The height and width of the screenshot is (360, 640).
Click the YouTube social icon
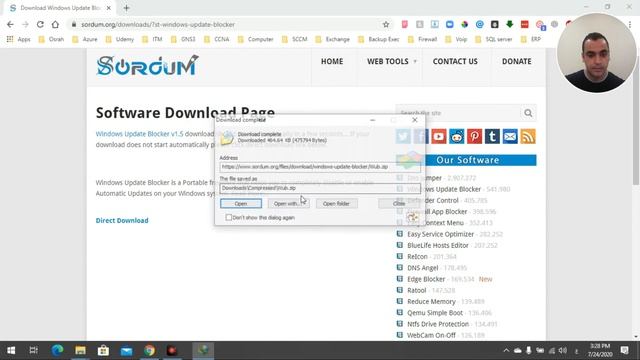point(439,136)
